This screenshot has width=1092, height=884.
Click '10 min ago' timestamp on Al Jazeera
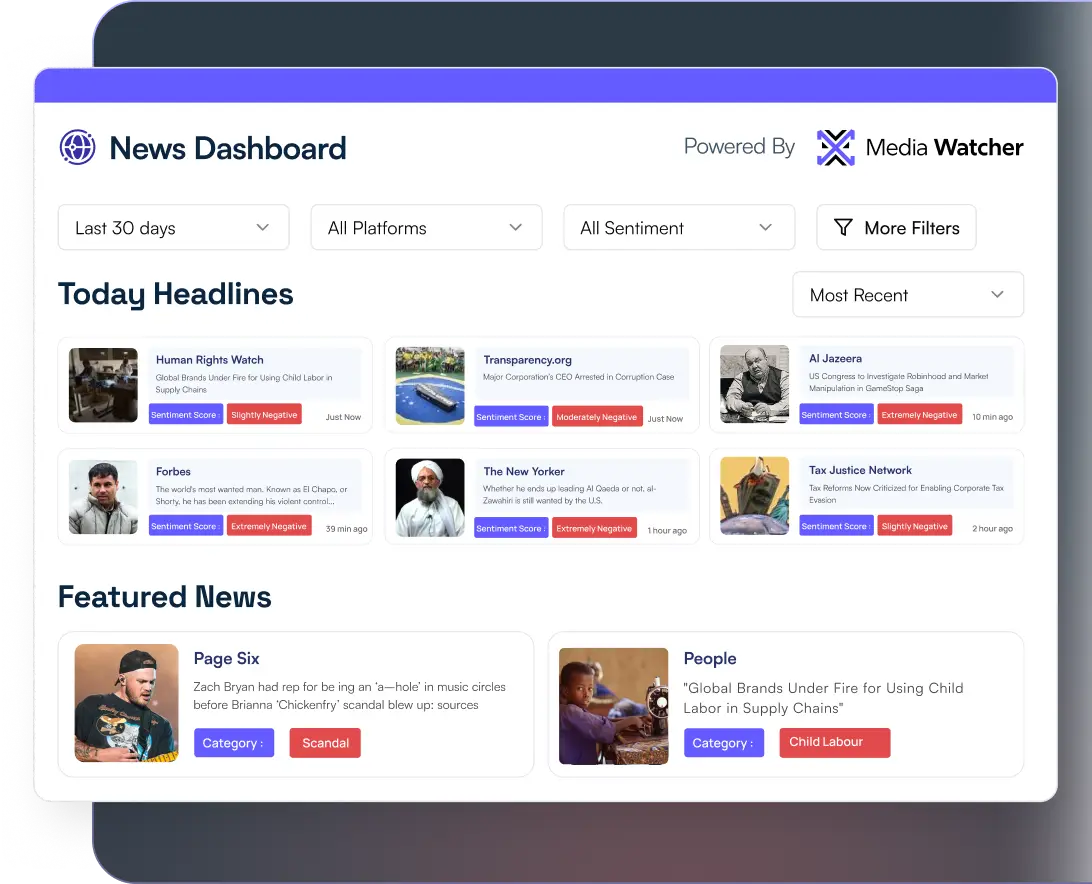coord(992,417)
